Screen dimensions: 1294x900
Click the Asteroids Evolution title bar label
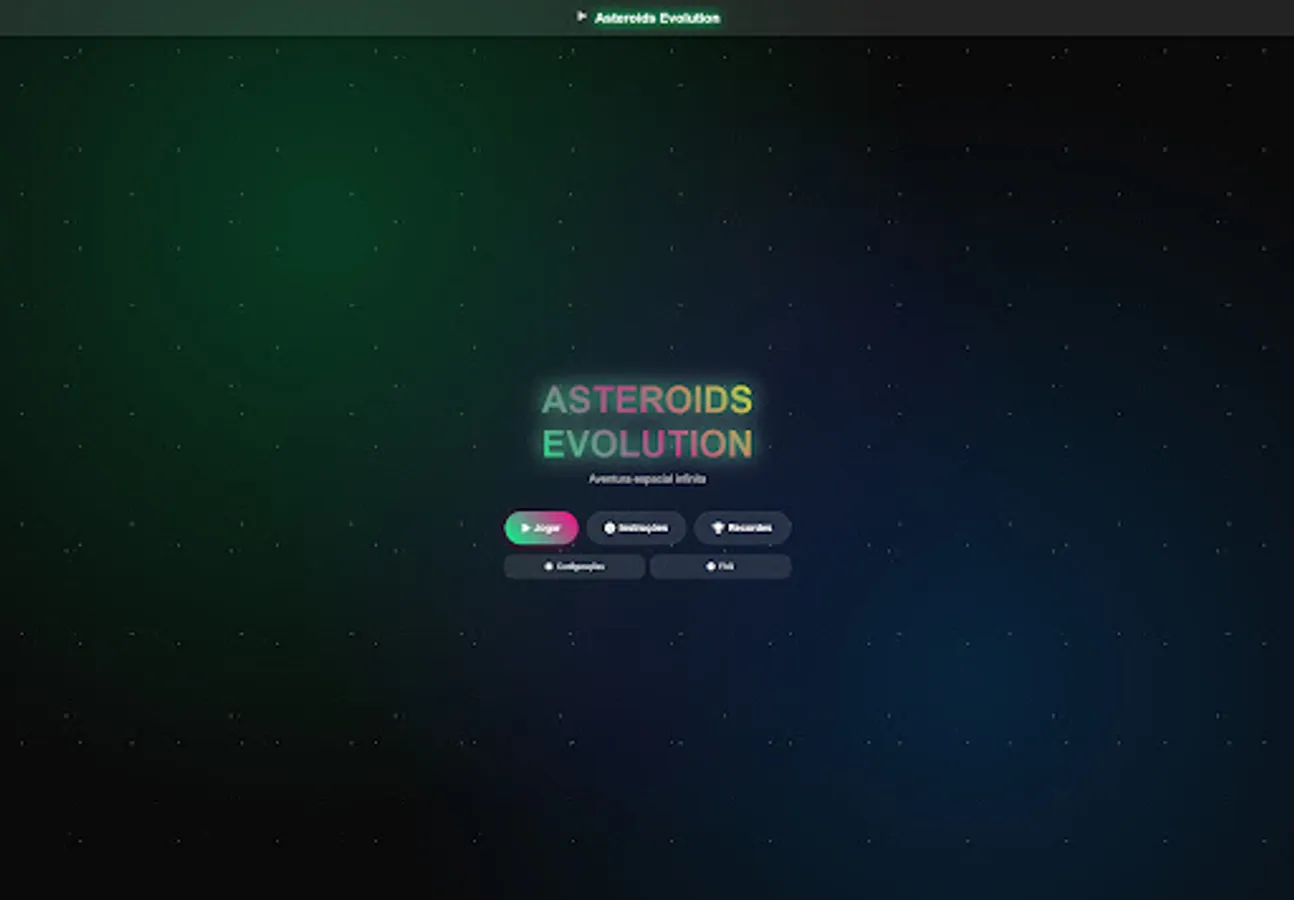(x=657, y=18)
